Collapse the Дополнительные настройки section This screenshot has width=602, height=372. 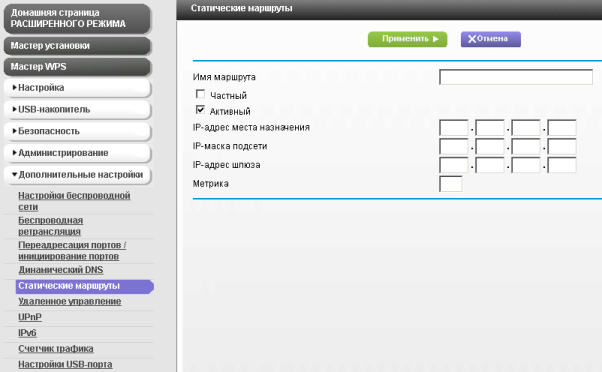coord(77,175)
